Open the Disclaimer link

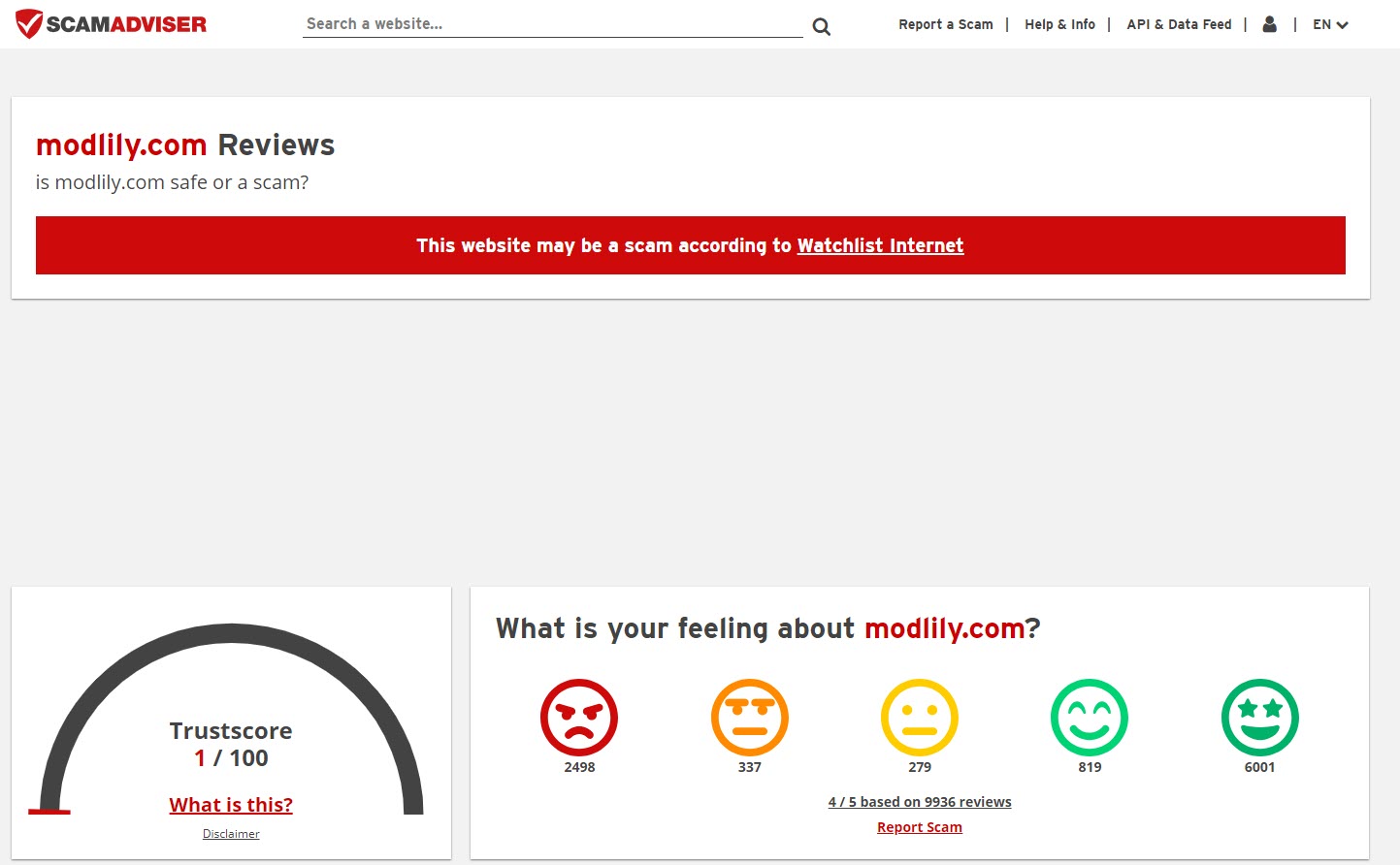(x=231, y=834)
